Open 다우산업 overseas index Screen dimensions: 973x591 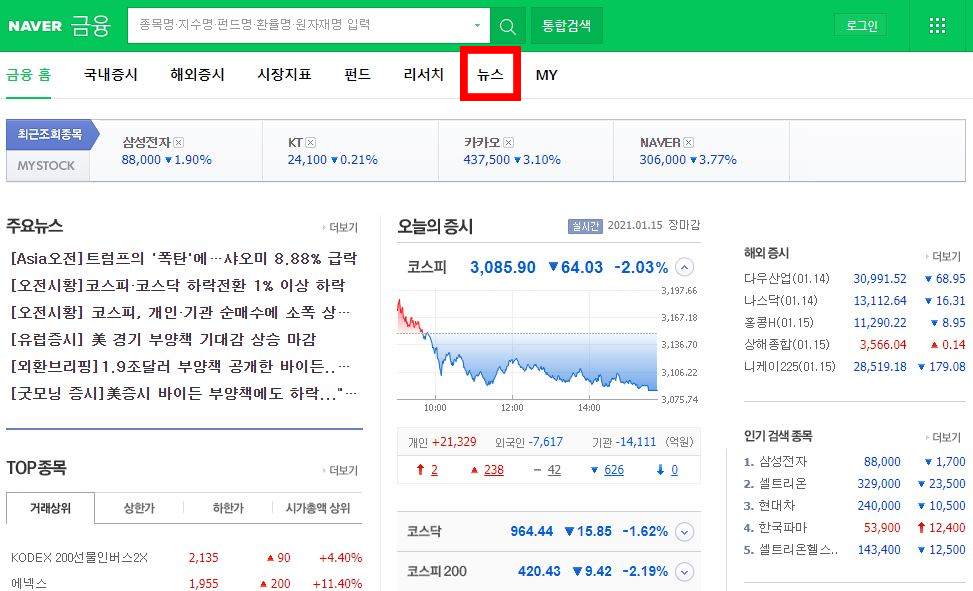tap(786, 279)
